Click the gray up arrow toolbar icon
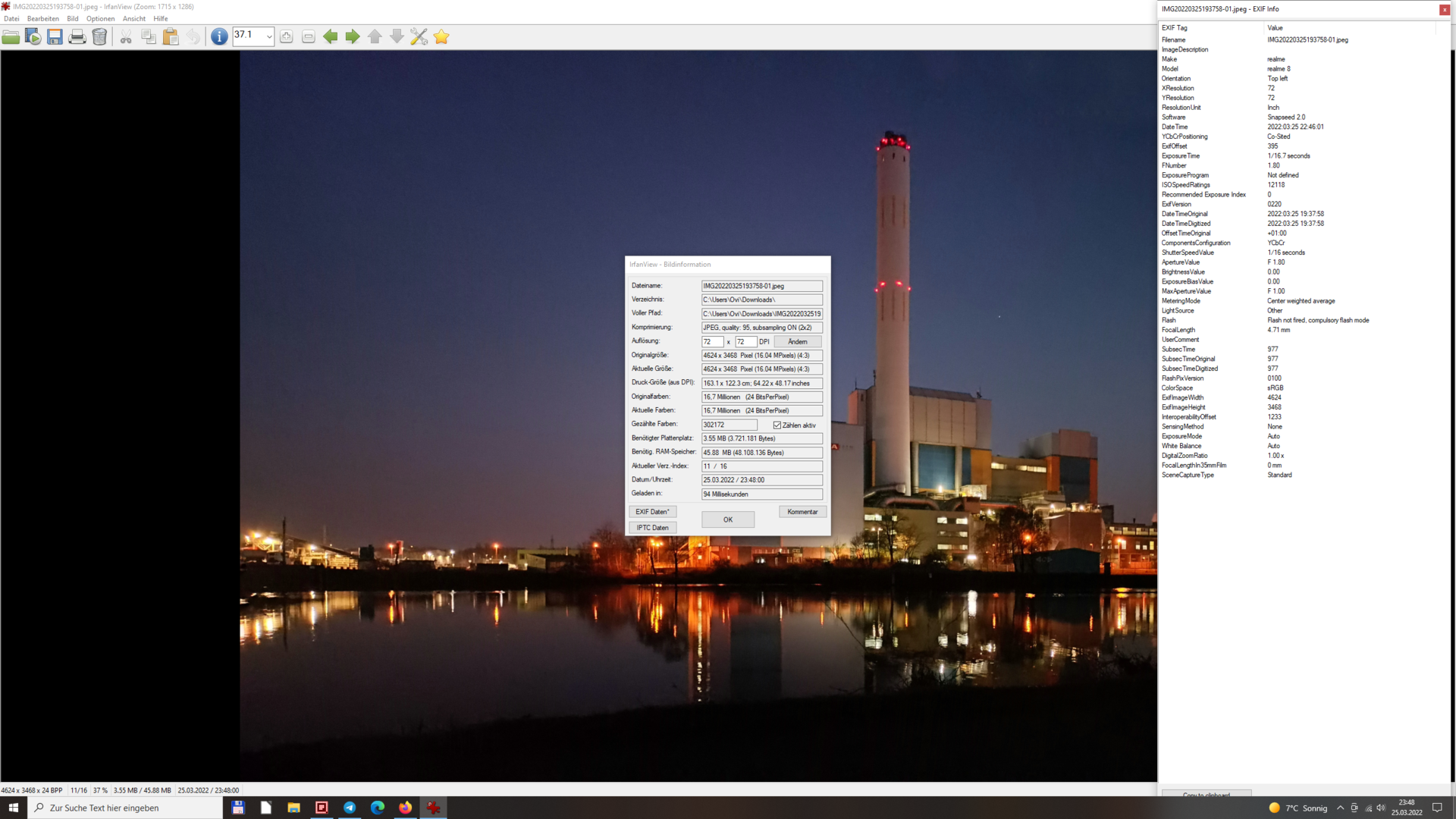Screen dimensions: 1456x819 pyautogui.click(x=375, y=36)
